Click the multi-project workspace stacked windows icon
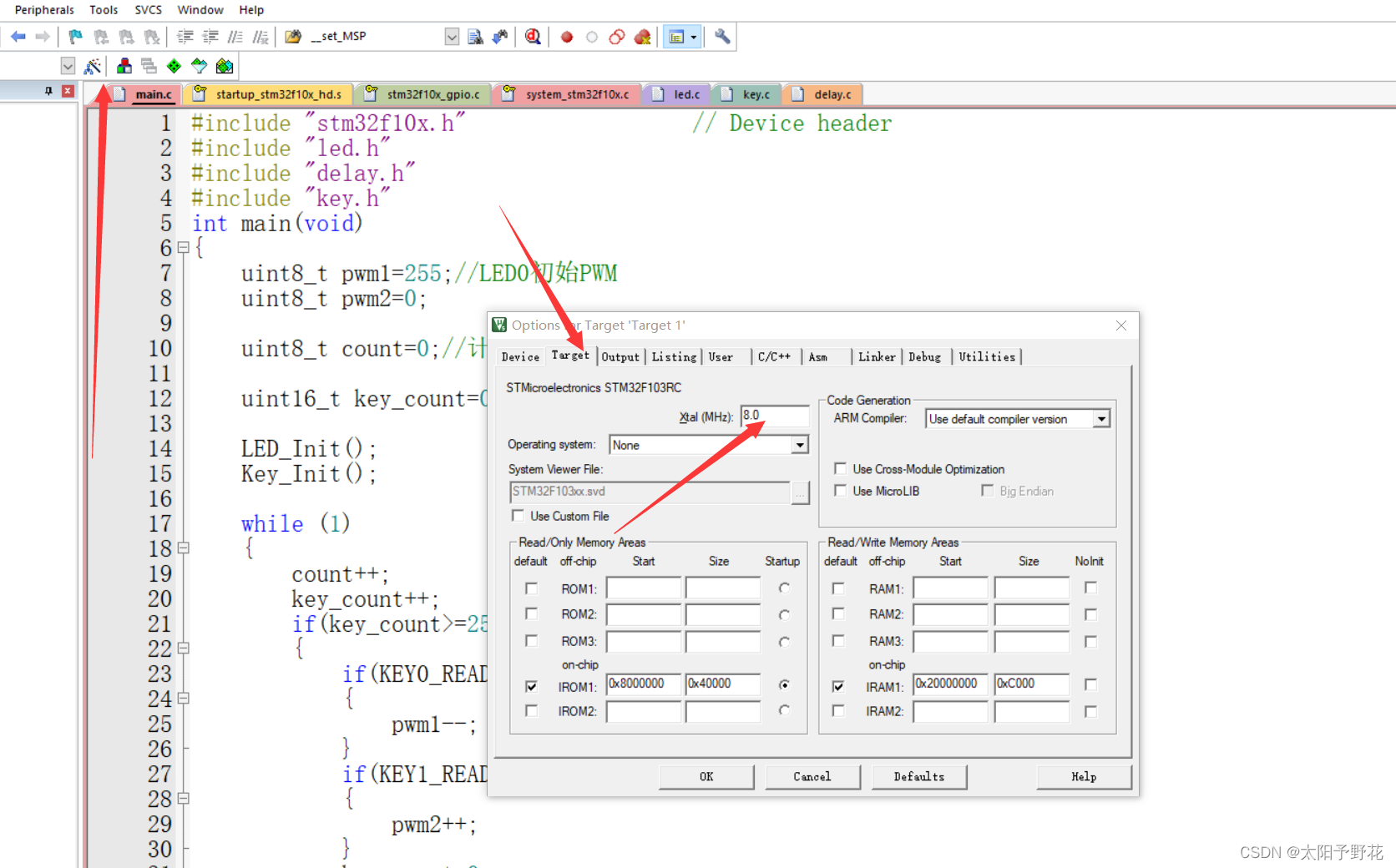 149,66
